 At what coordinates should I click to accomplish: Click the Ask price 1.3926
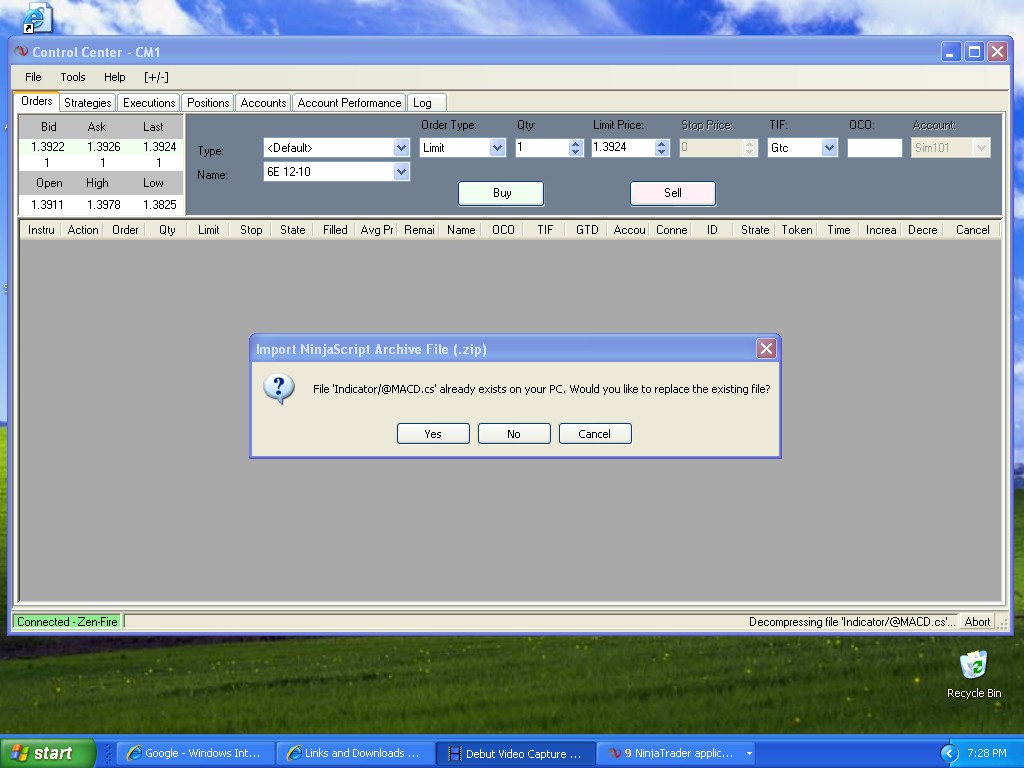click(x=104, y=147)
